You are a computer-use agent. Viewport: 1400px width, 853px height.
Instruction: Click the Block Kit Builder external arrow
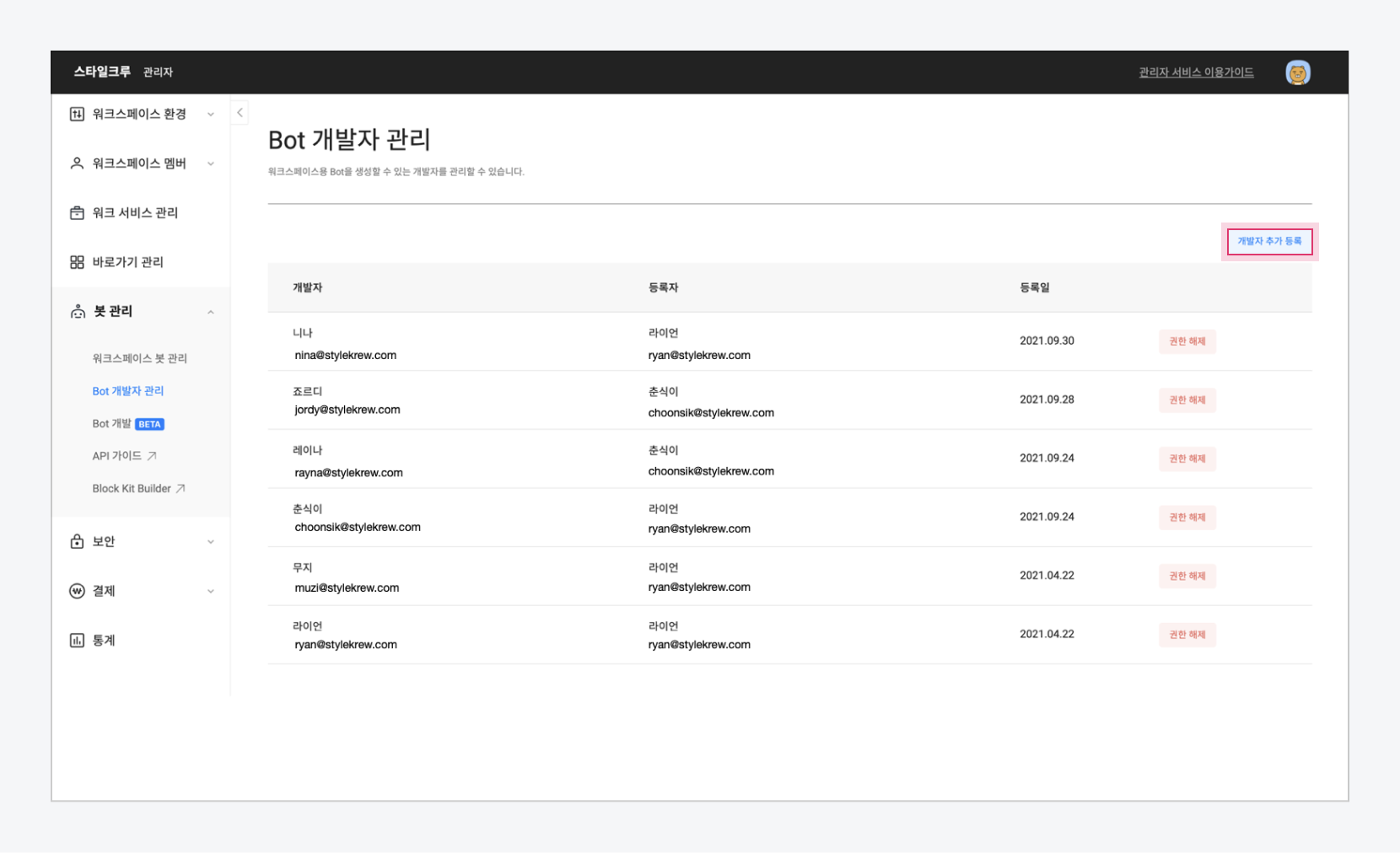click(180, 489)
